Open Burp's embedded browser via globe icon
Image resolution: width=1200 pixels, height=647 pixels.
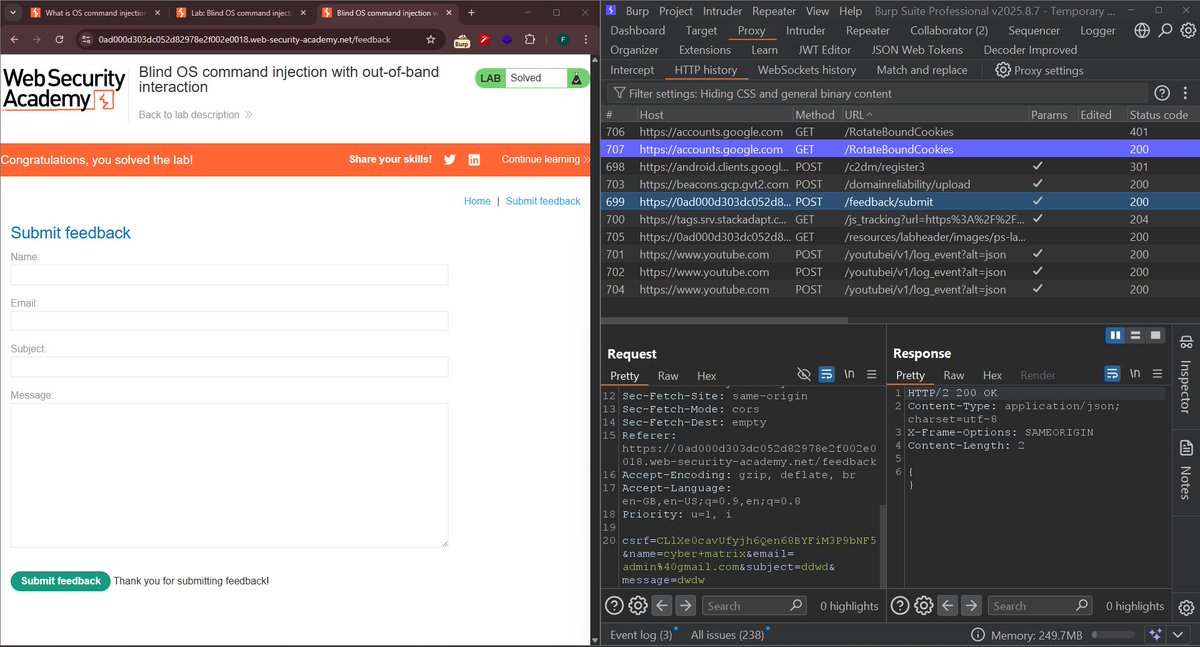[x=1141, y=30]
